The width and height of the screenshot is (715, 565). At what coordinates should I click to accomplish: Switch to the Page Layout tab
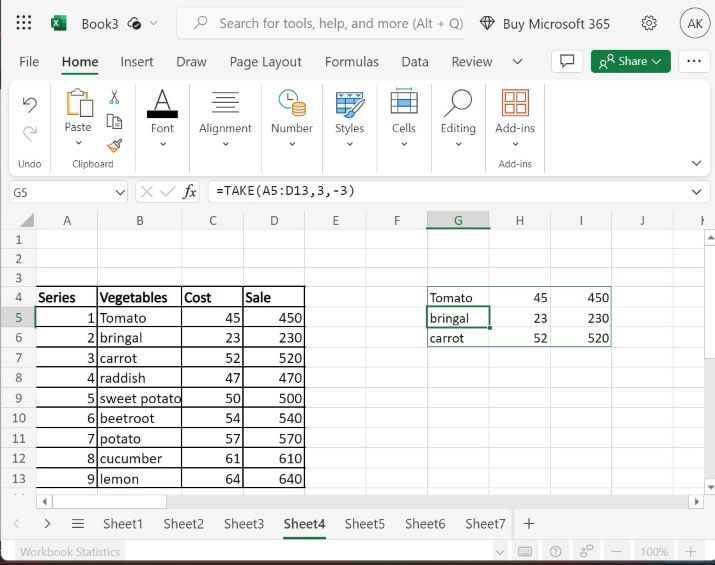pos(265,62)
